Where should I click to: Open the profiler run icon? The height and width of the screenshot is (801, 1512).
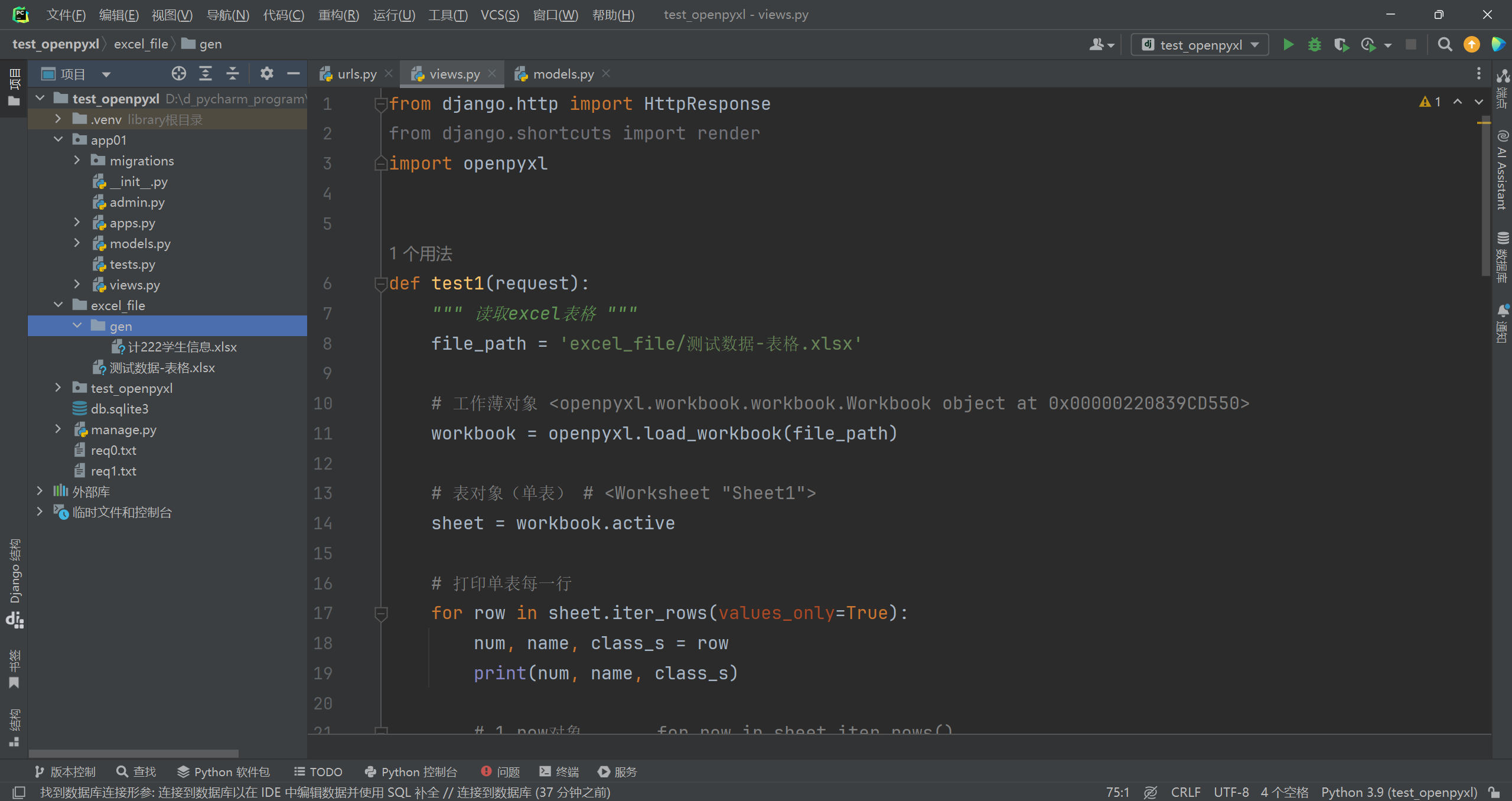1368,45
